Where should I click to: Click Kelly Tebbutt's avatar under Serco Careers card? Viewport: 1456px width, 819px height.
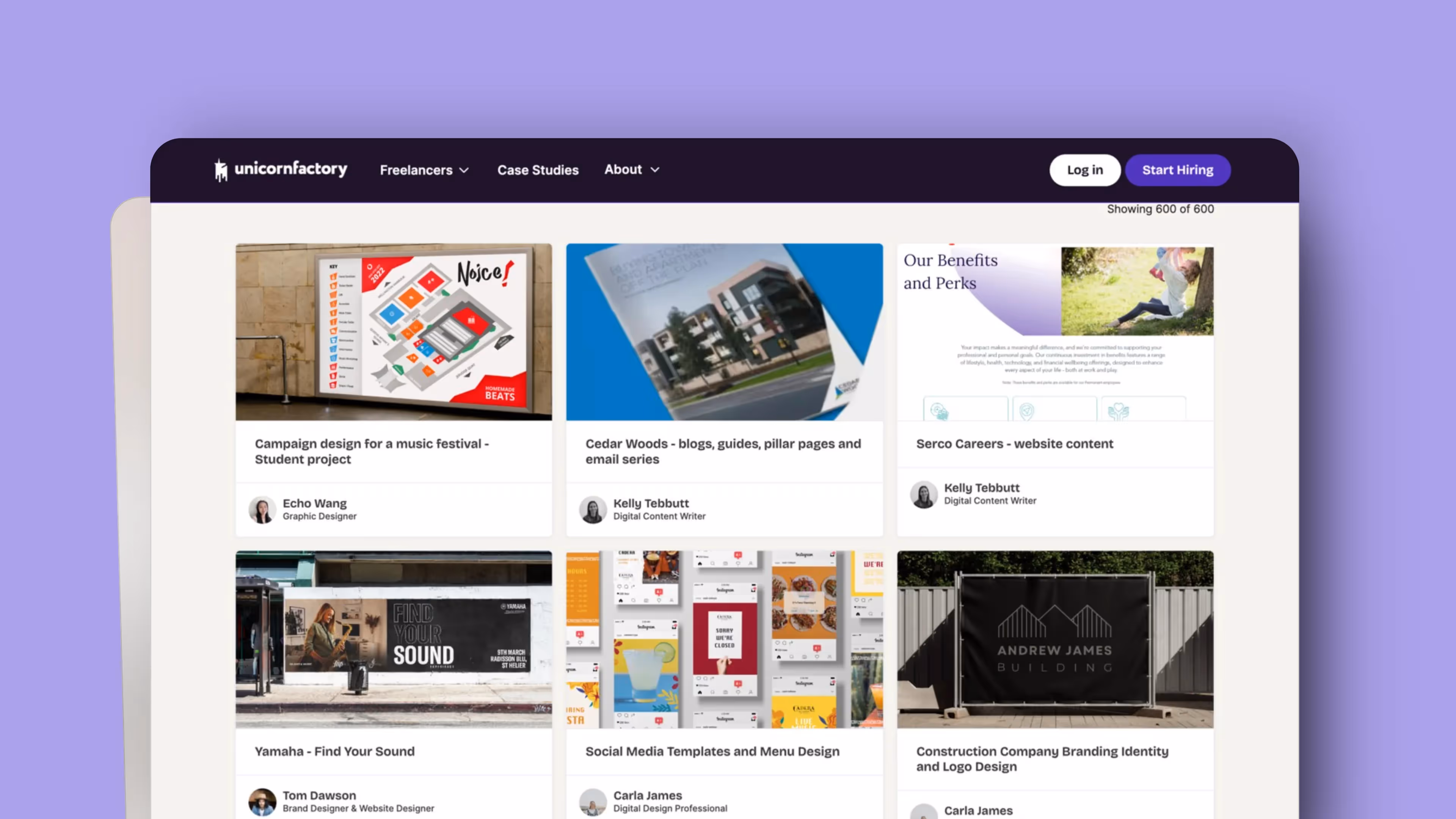point(924,494)
